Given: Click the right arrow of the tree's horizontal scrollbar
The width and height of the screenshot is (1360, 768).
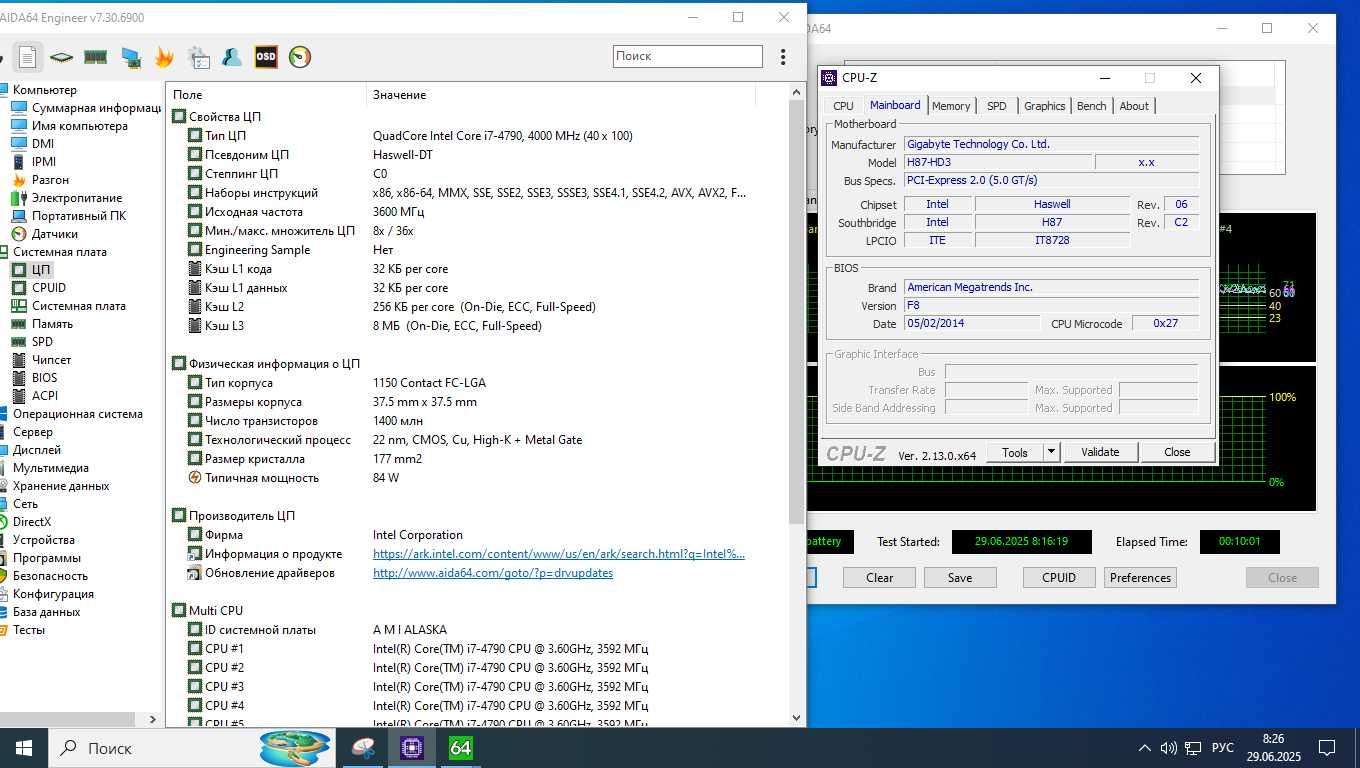Looking at the screenshot, I should coord(153,719).
